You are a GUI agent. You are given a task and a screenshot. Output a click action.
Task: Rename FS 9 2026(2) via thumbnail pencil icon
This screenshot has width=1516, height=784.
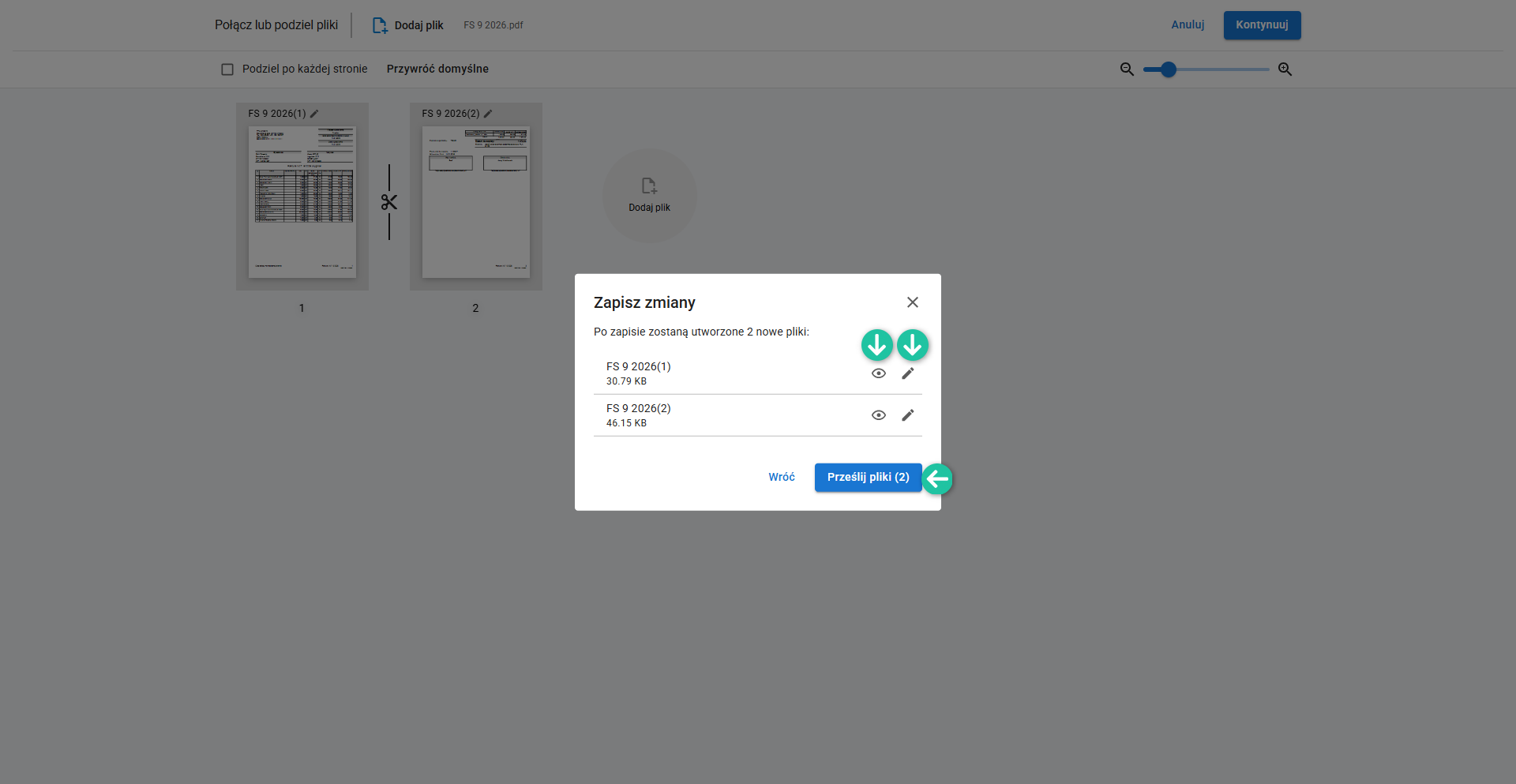(488, 114)
